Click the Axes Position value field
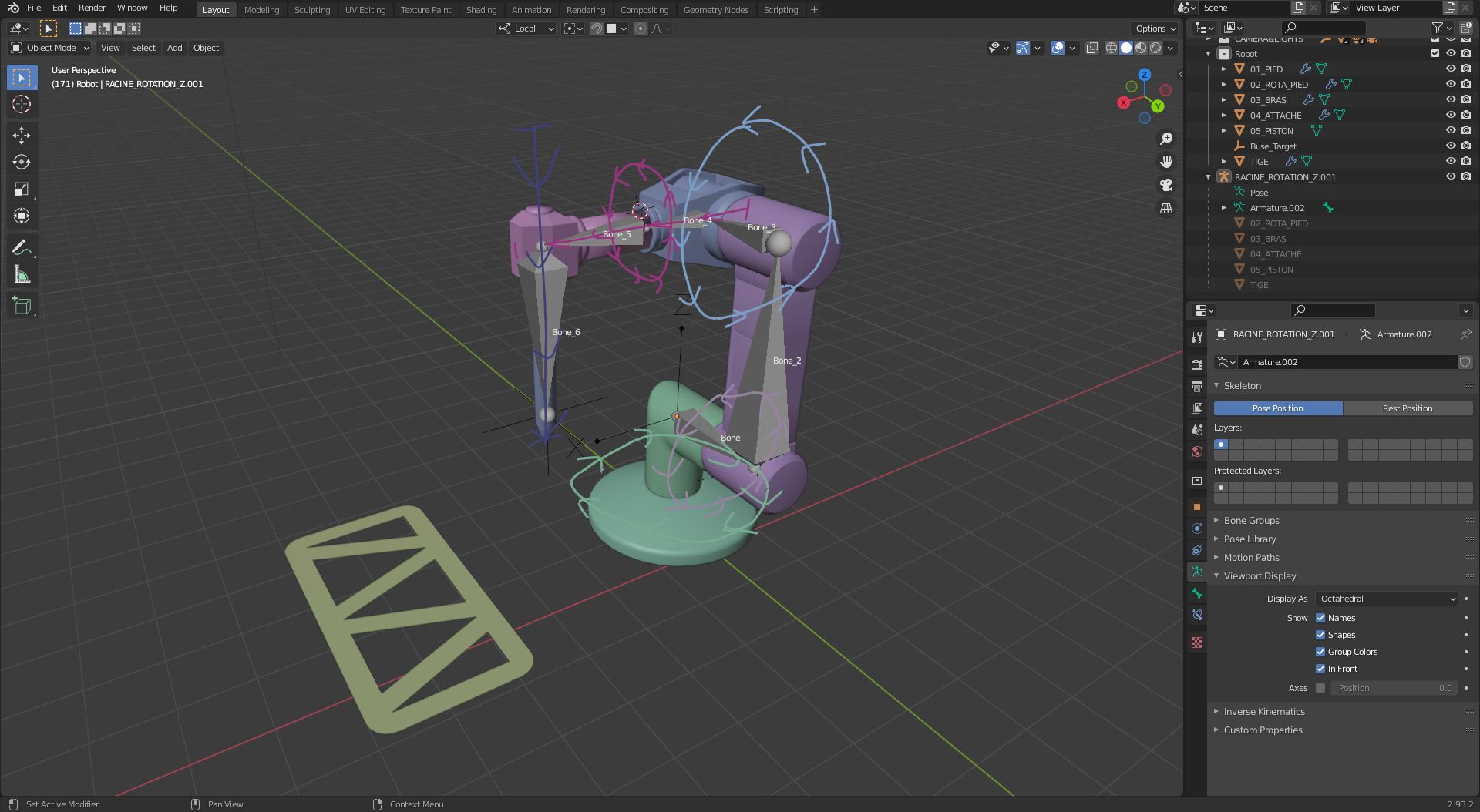Viewport: 1480px width, 812px height. pyautogui.click(x=1394, y=688)
